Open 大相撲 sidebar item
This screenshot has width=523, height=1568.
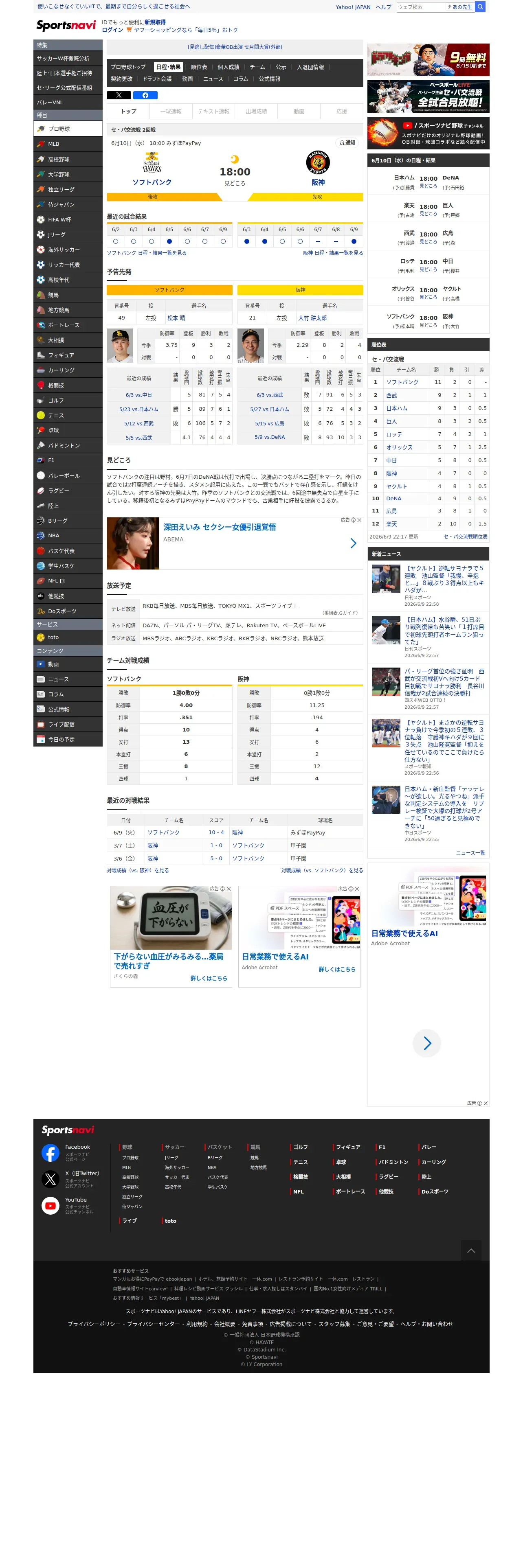68,340
